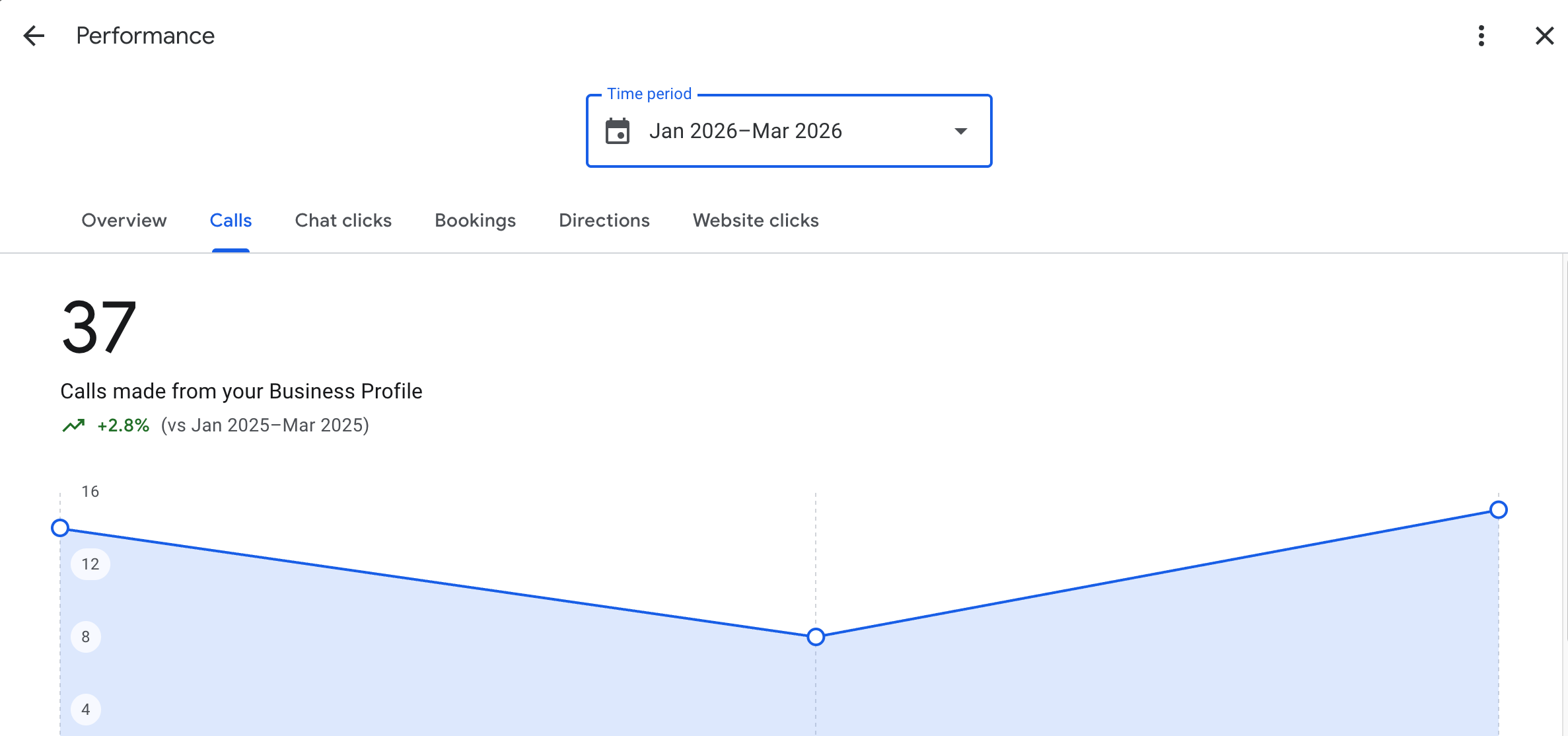Click the 8 axis label on chart
The height and width of the screenshot is (736, 1568).
point(86,637)
